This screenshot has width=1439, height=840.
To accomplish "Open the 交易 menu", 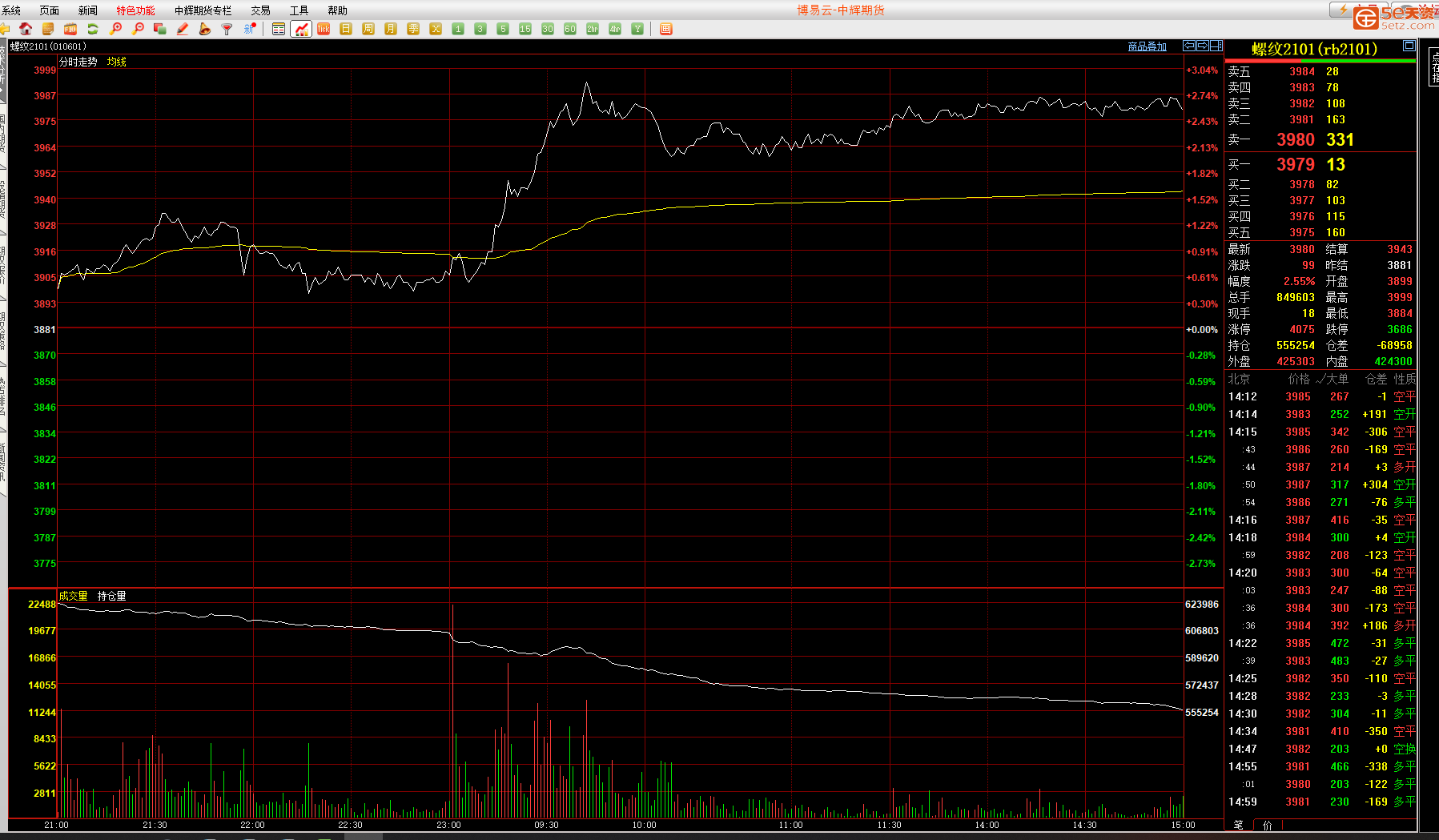I will [x=260, y=10].
